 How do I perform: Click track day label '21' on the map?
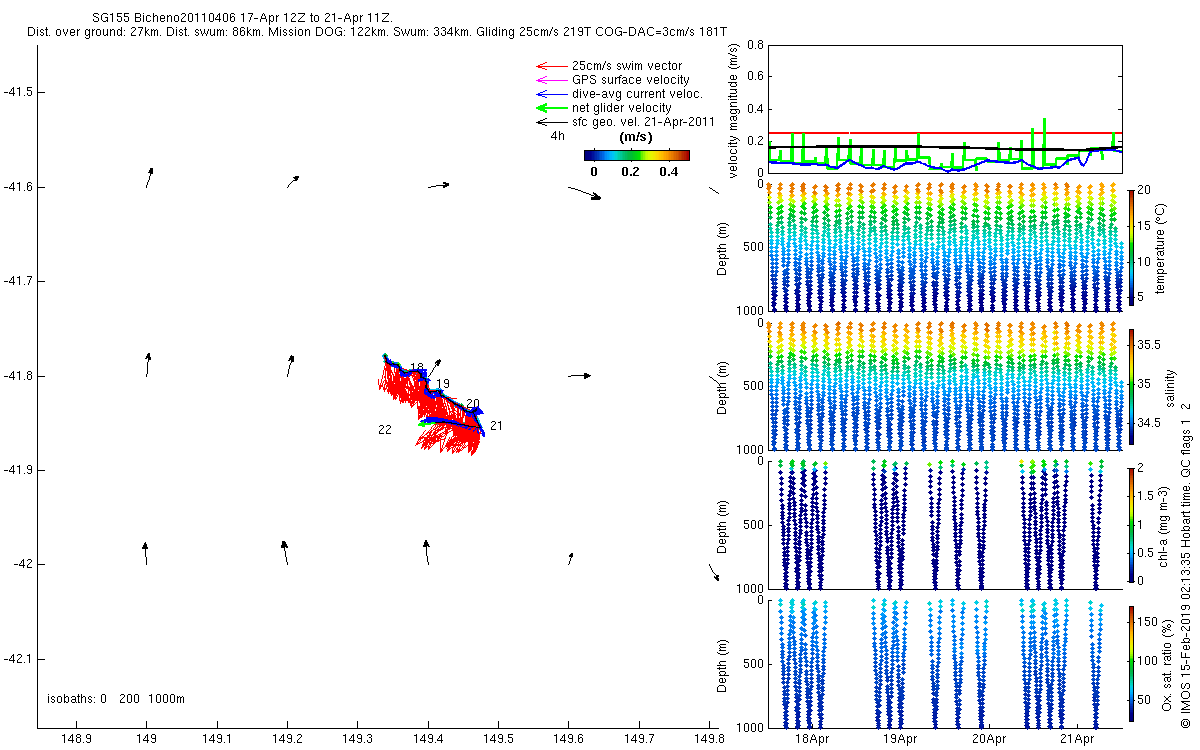click(496, 426)
